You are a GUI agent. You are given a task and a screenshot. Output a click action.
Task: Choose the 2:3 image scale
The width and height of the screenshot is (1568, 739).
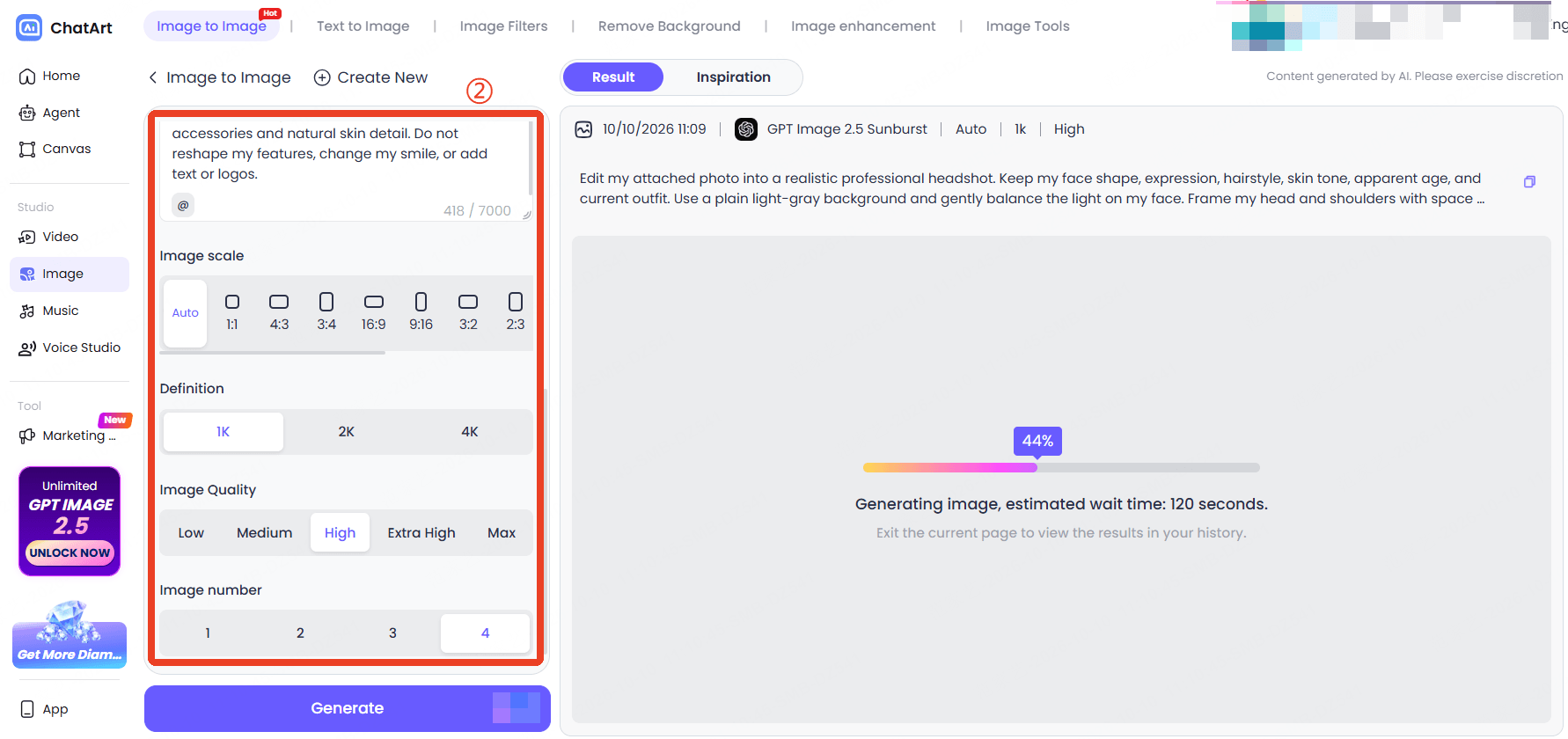(x=516, y=313)
